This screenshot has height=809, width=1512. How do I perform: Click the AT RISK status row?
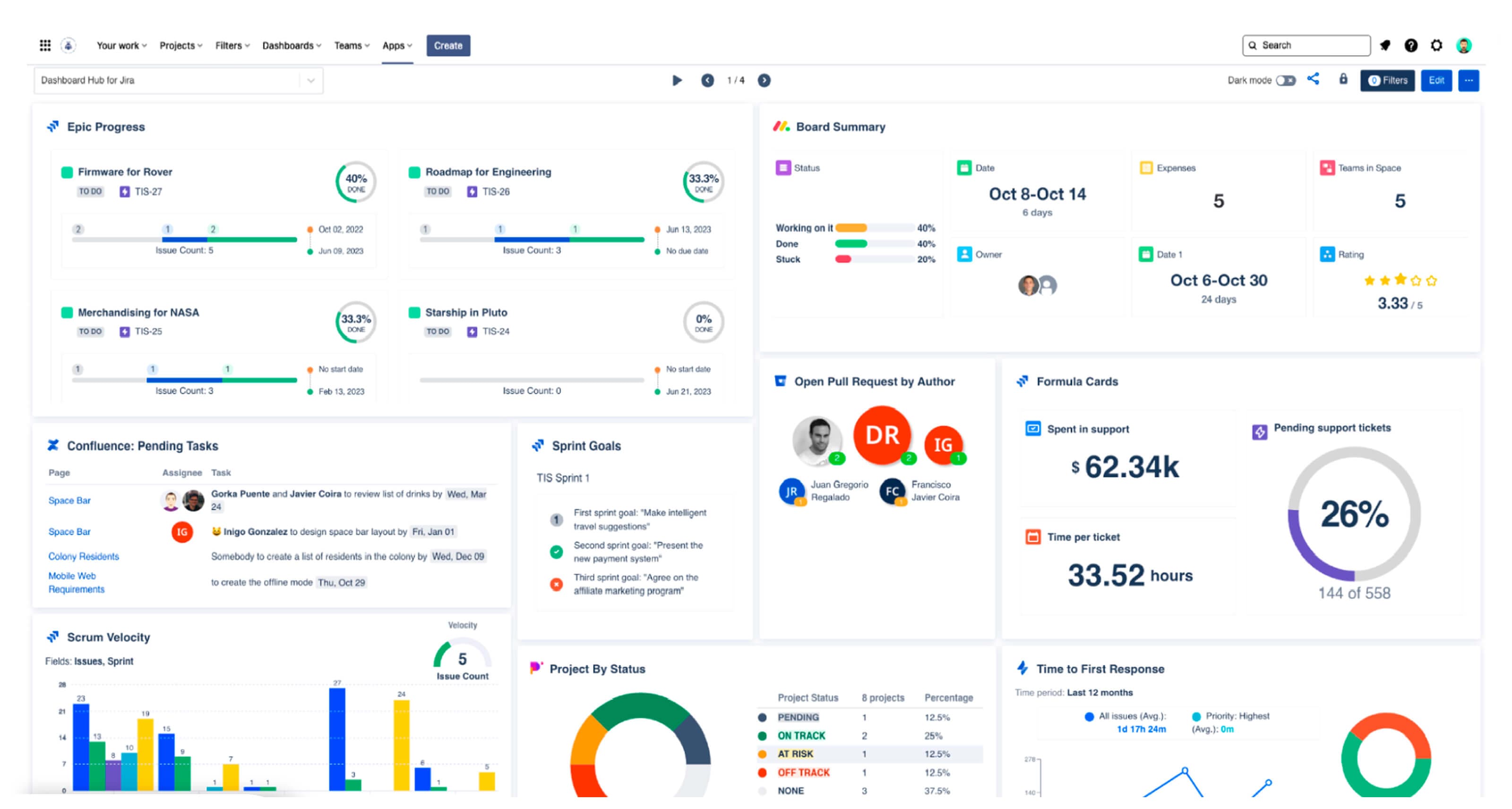tap(870, 754)
